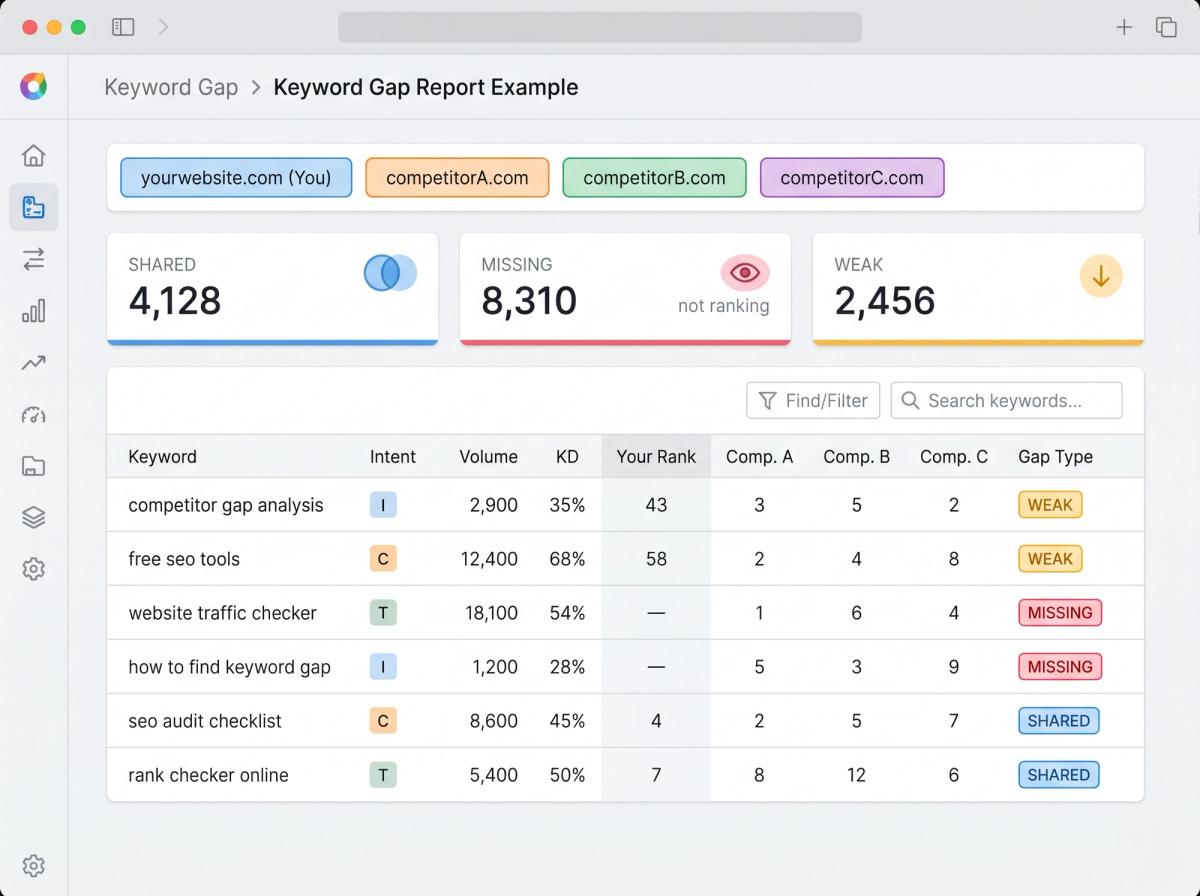Click intent badge I for how to find keyword gap

(383, 667)
